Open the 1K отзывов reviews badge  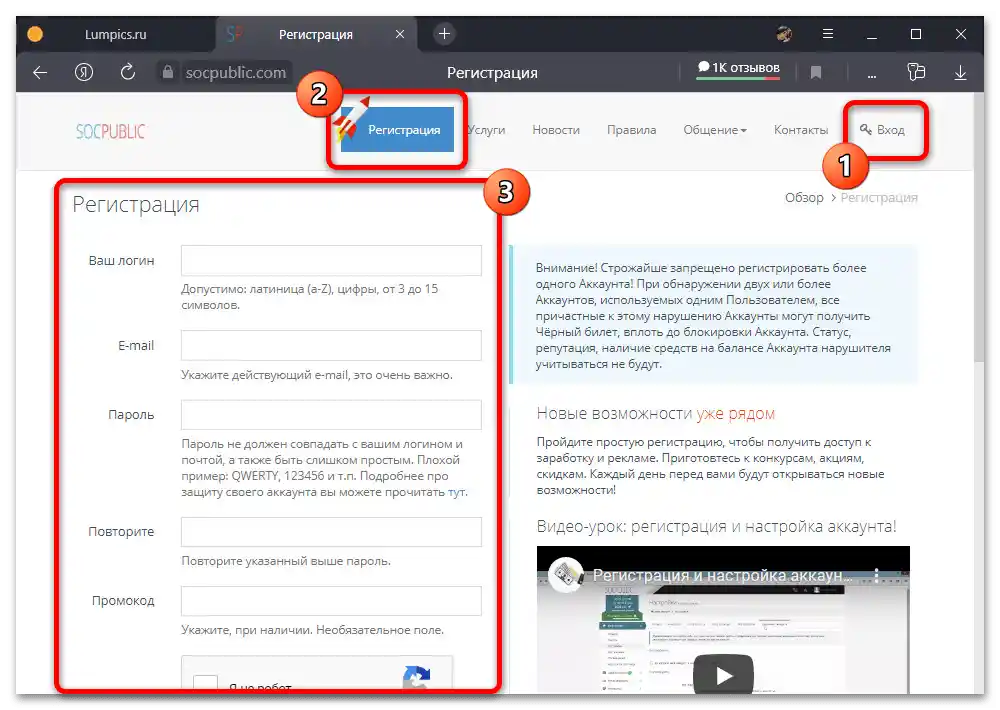coord(738,69)
